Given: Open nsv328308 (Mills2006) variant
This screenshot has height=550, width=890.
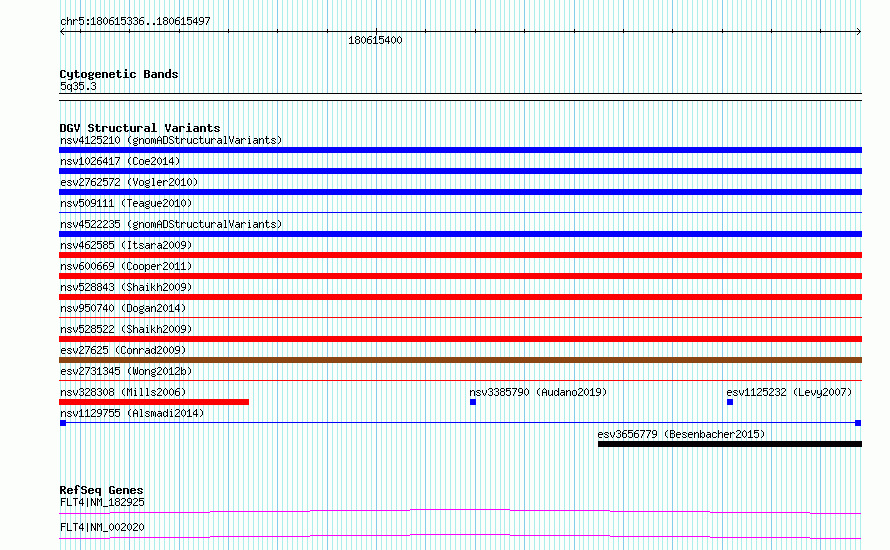Looking at the screenshot, I should coord(123,392).
